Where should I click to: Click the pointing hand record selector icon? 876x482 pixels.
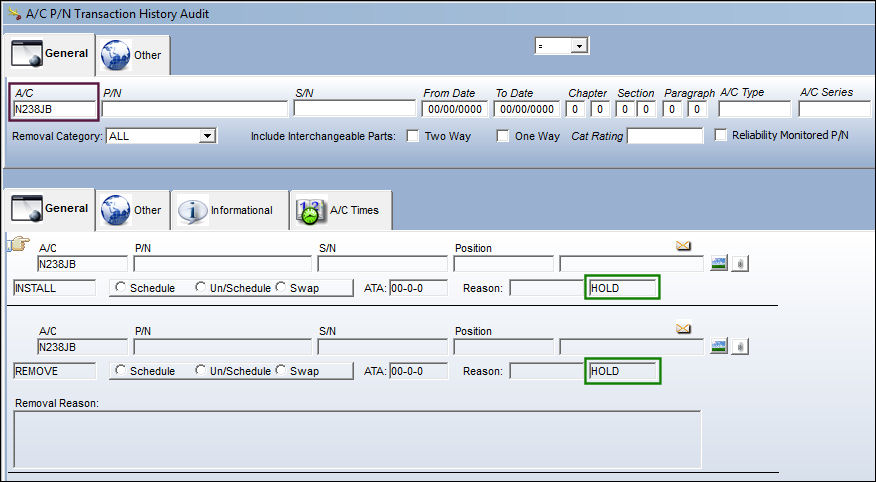pyautogui.click(x=18, y=244)
